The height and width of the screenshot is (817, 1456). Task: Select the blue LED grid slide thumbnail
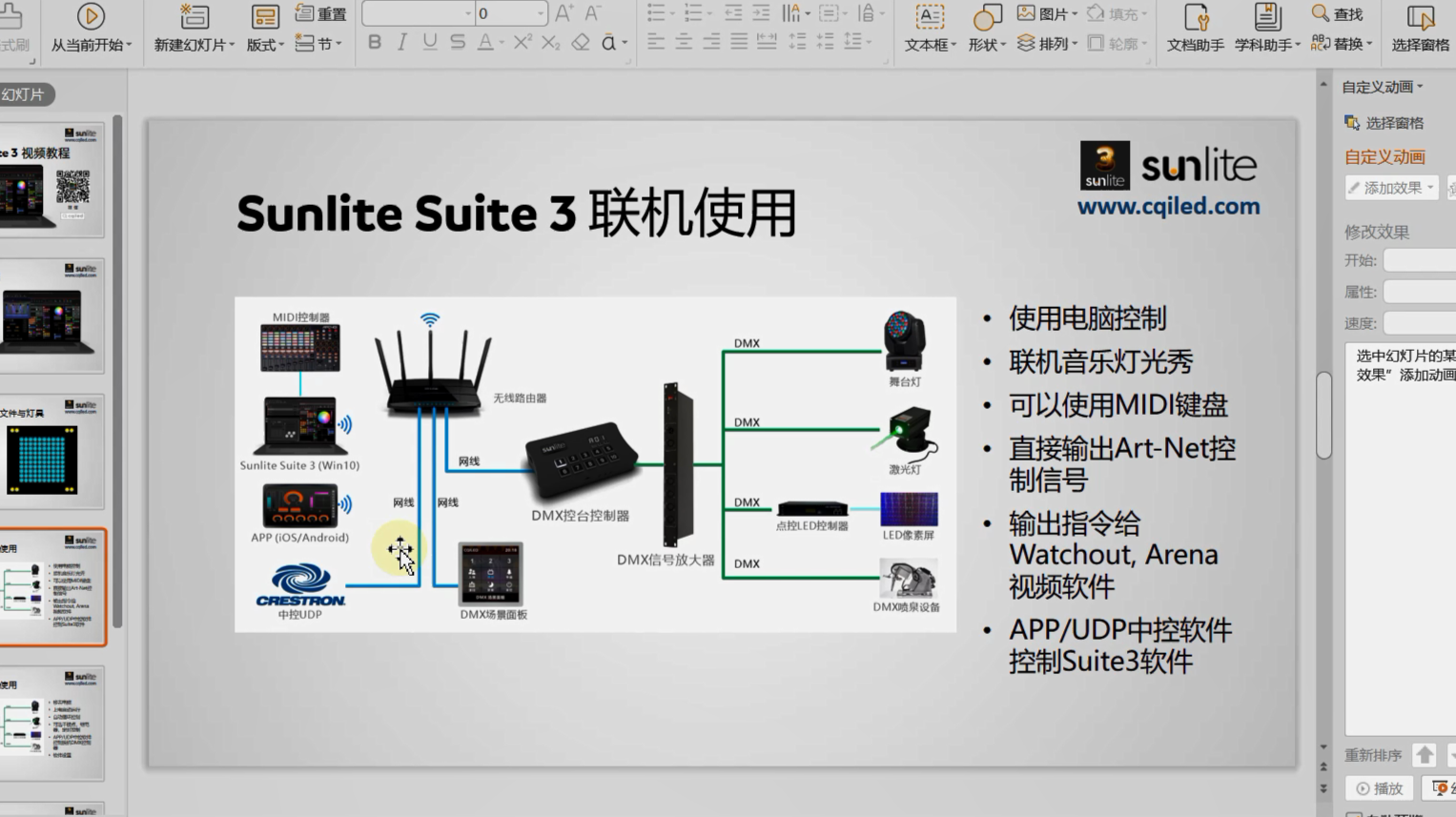[x=51, y=452]
